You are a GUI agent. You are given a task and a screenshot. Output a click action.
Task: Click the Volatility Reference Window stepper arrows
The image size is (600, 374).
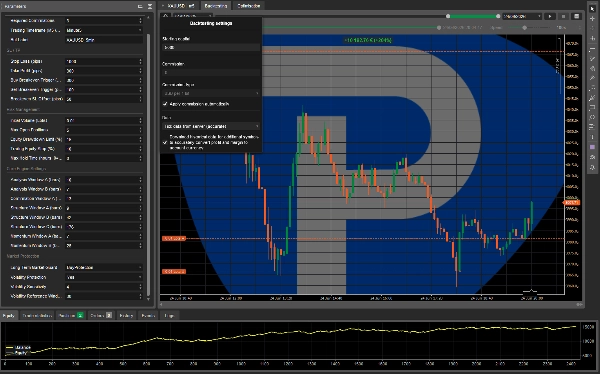point(140,296)
